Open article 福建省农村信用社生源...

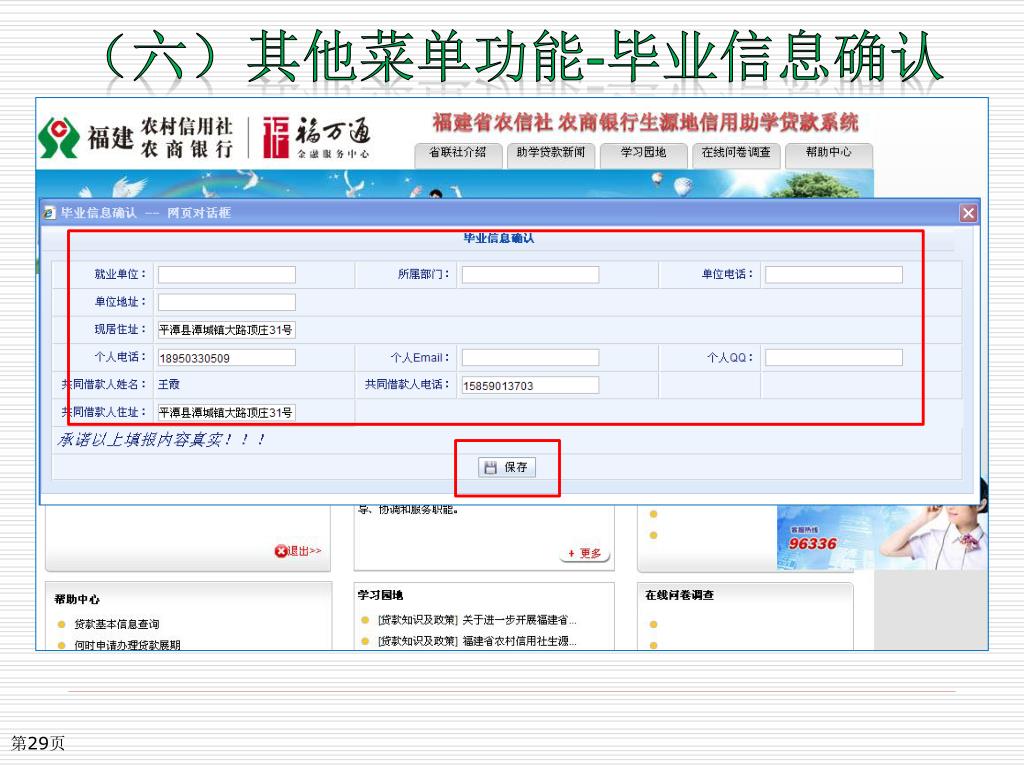tap(519, 641)
